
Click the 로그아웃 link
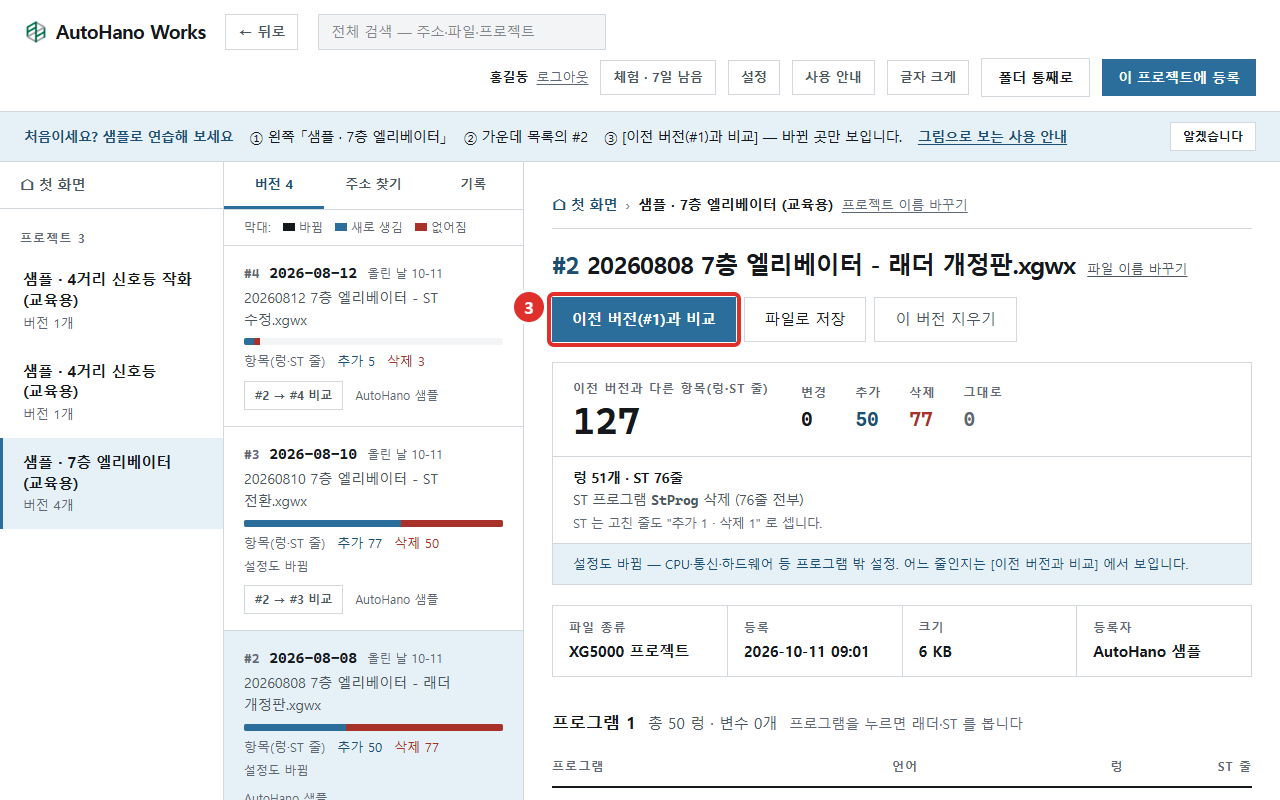tap(562, 77)
